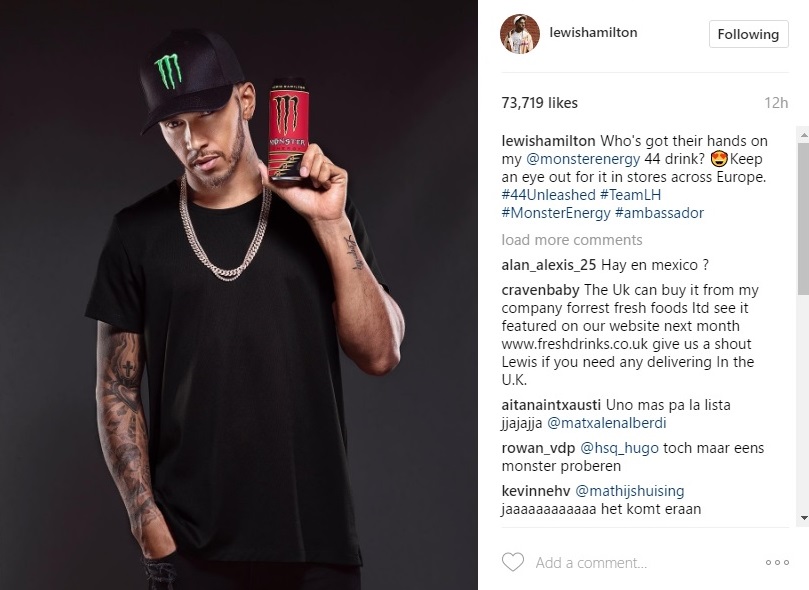
Task: Open the three-dots more options menu
Action: click(777, 563)
